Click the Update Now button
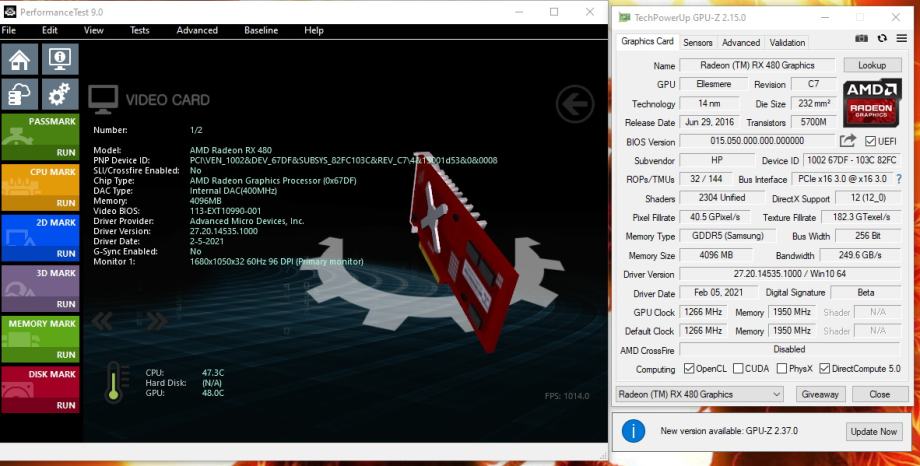920x466 pixels. point(874,431)
